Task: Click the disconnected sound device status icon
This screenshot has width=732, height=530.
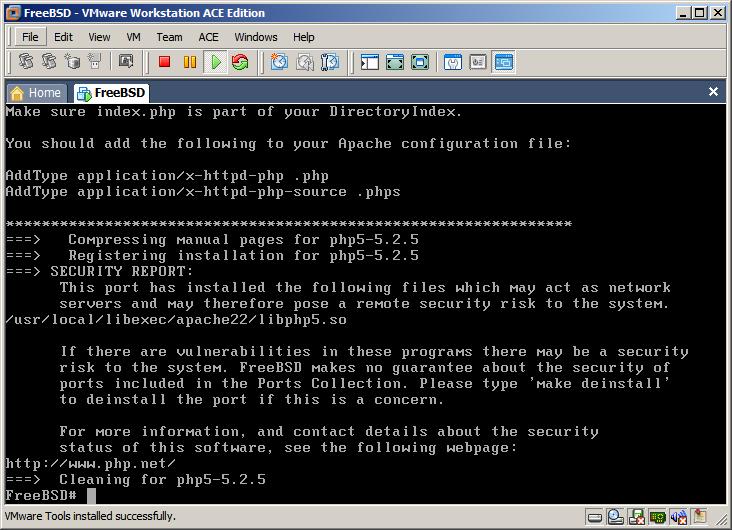Action: coord(679,517)
